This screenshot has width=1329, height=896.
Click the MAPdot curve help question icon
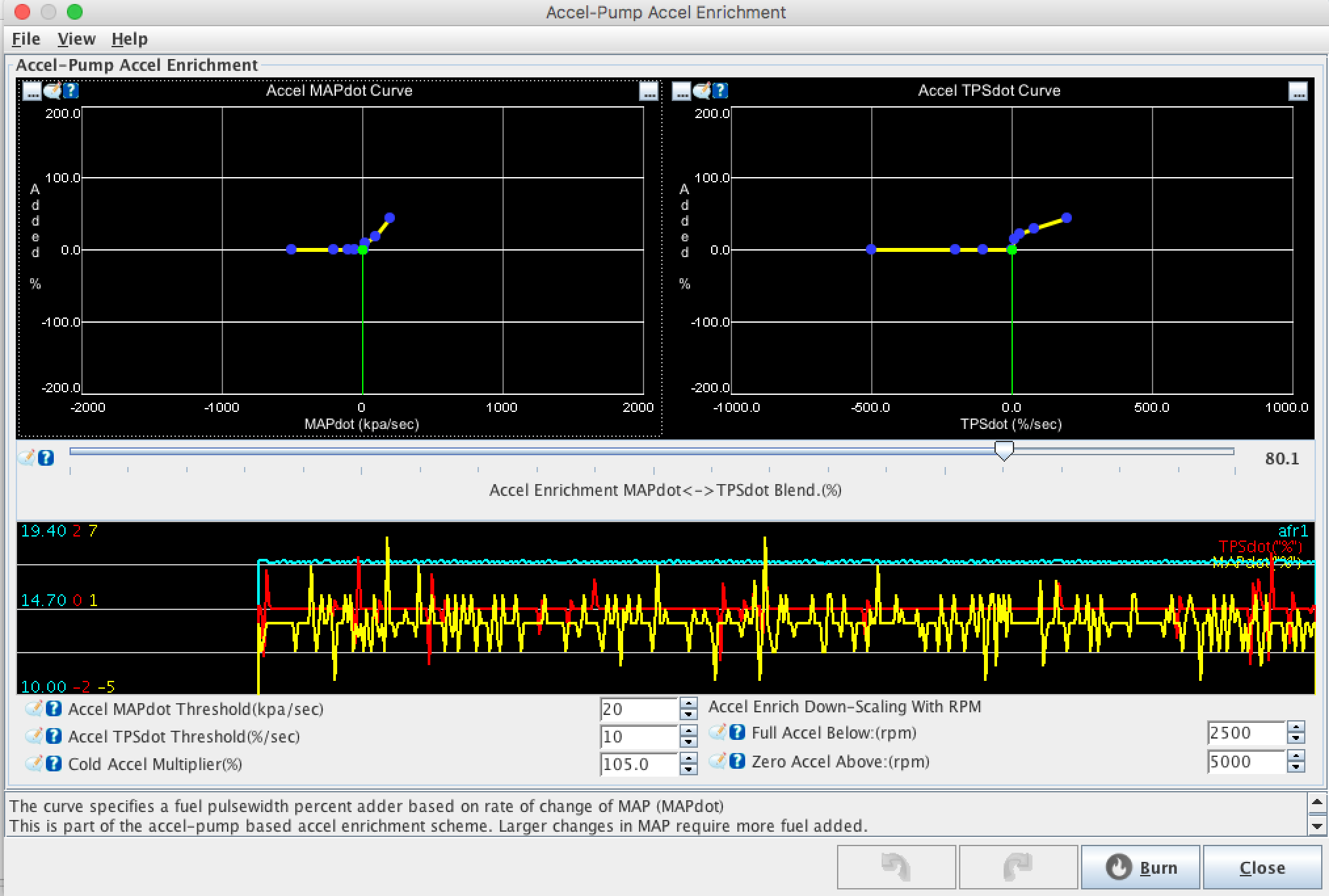(71, 91)
